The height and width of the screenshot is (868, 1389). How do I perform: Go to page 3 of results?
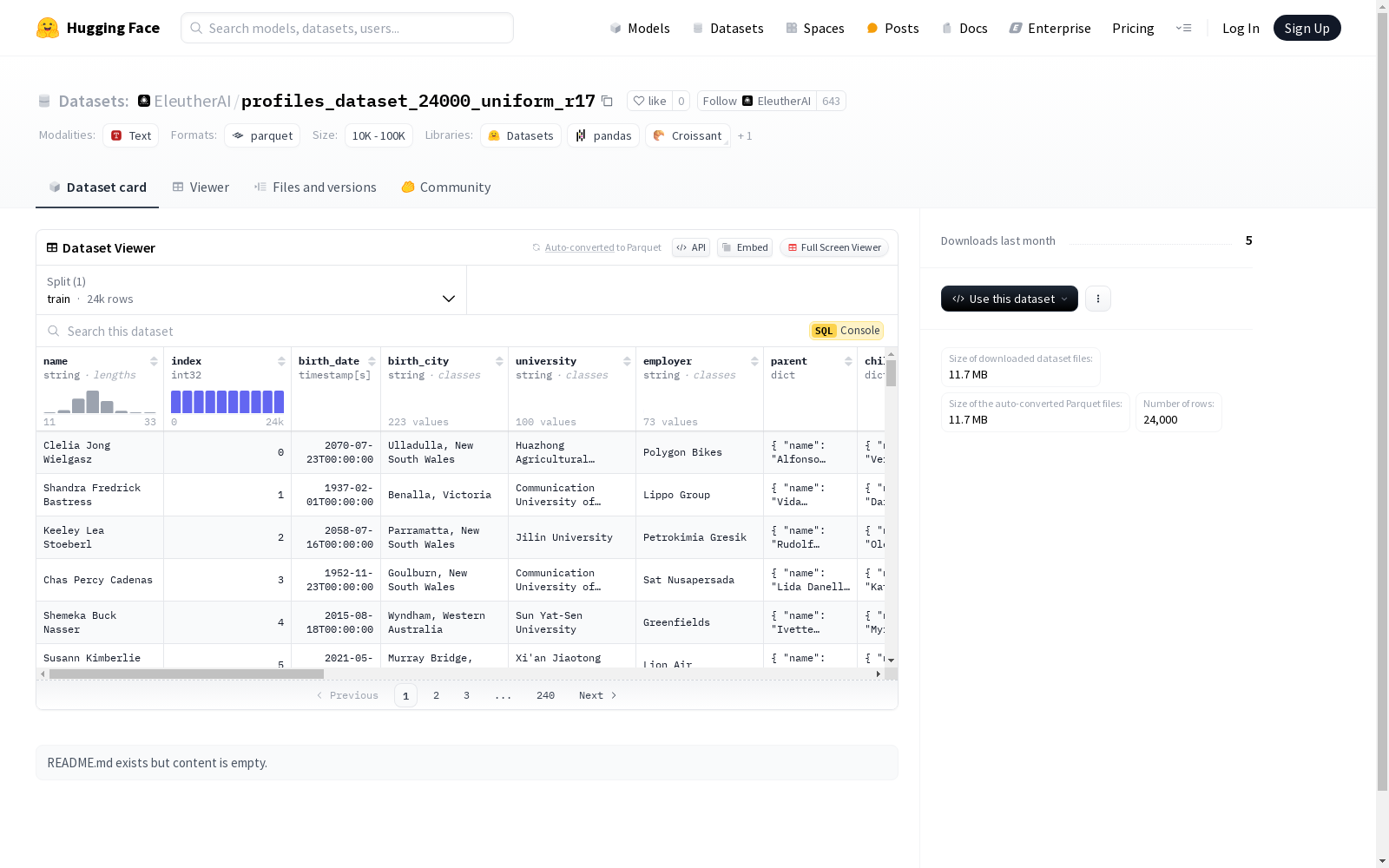click(x=466, y=695)
